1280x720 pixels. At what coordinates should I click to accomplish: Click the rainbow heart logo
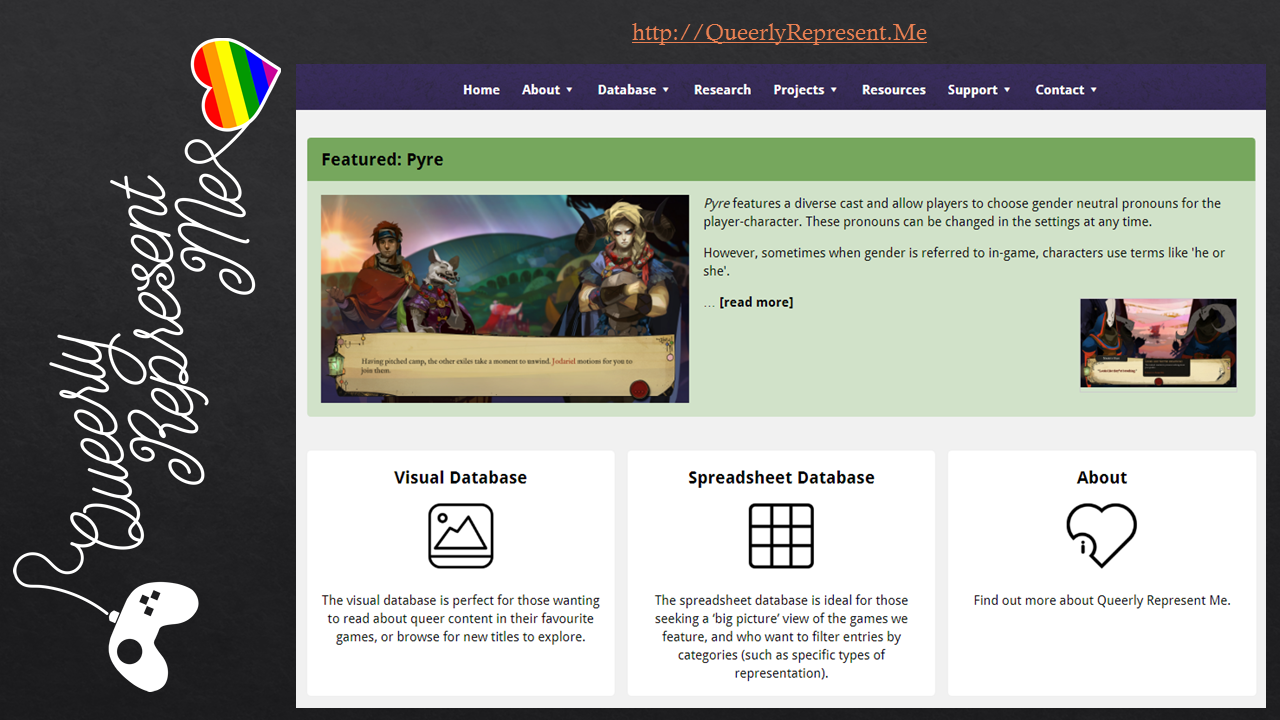pos(236,84)
